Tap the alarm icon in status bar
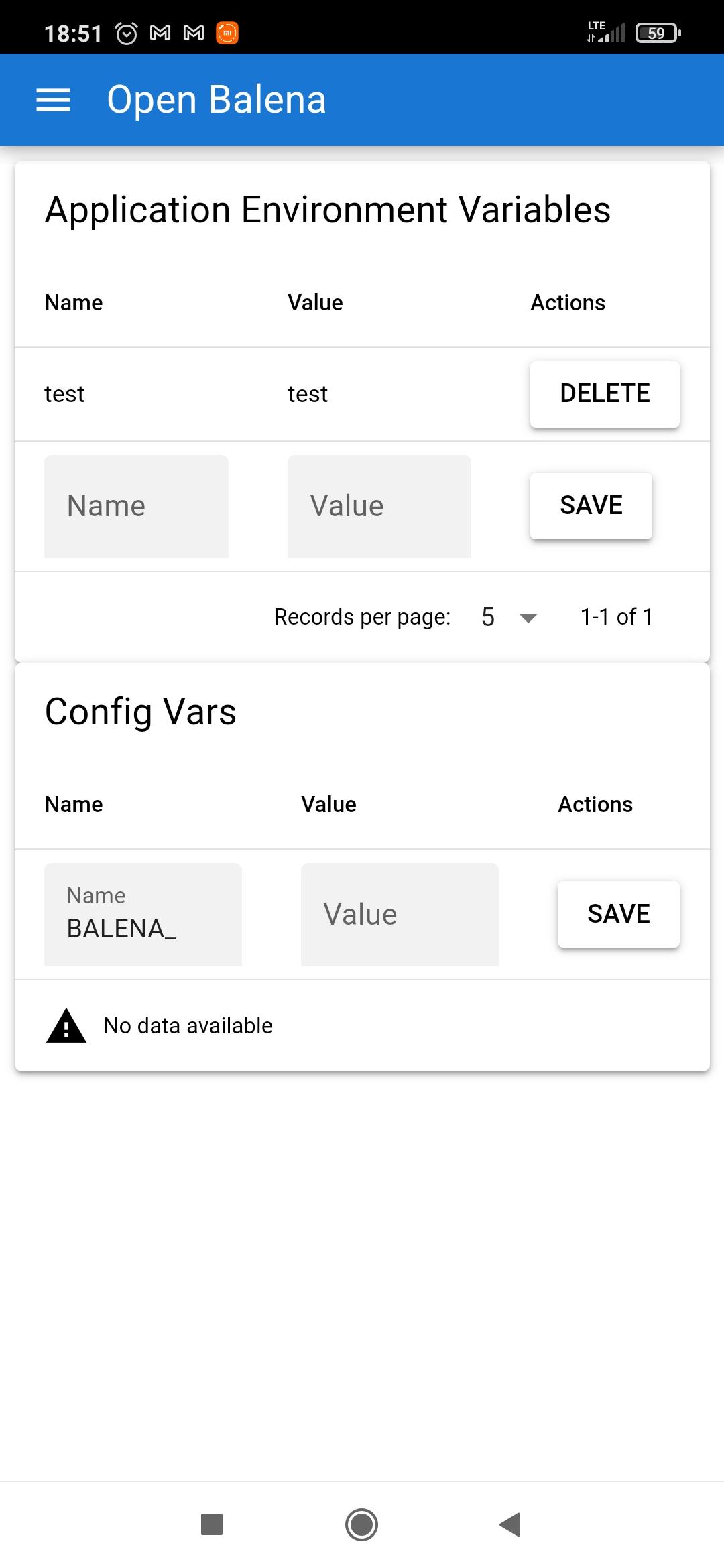This screenshot has width=724, height=1568. (127, 33)
